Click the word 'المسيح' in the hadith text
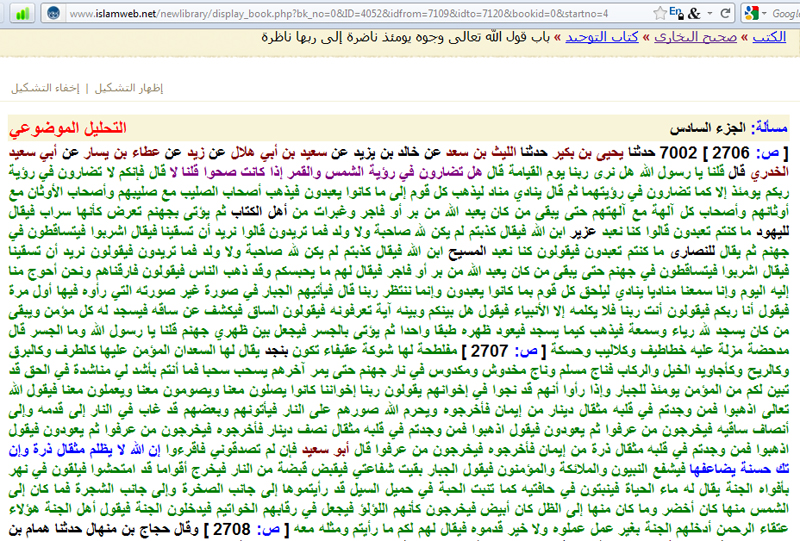 (467, 252)
